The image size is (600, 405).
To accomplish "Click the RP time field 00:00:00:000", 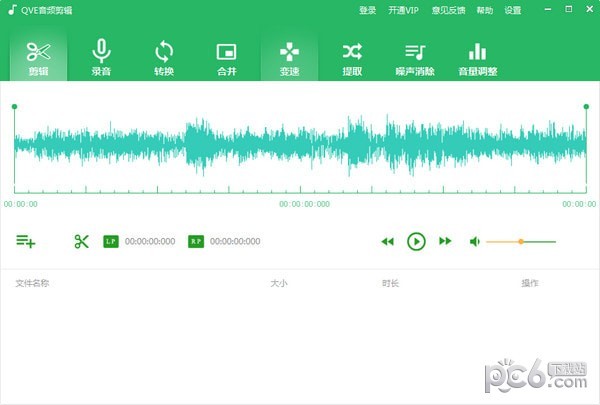I will pyautogui.click(x=235, y=241).
